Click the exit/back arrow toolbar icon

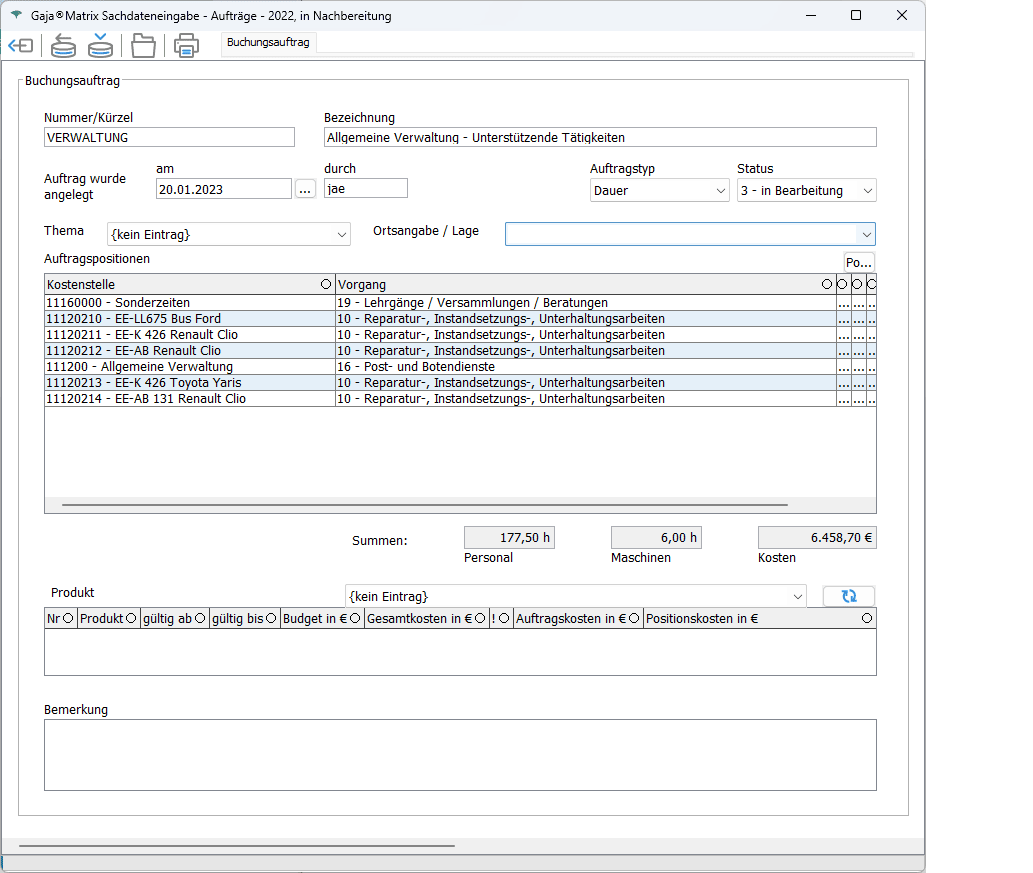[x=21, y=46]
